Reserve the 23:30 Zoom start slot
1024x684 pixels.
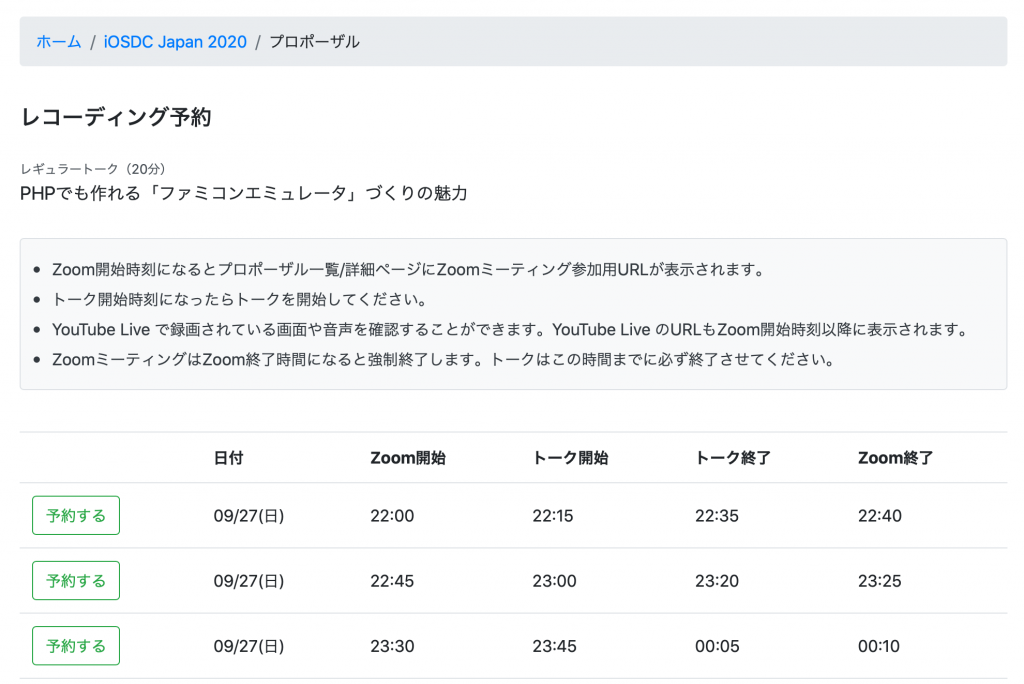[x=76, y=646]
